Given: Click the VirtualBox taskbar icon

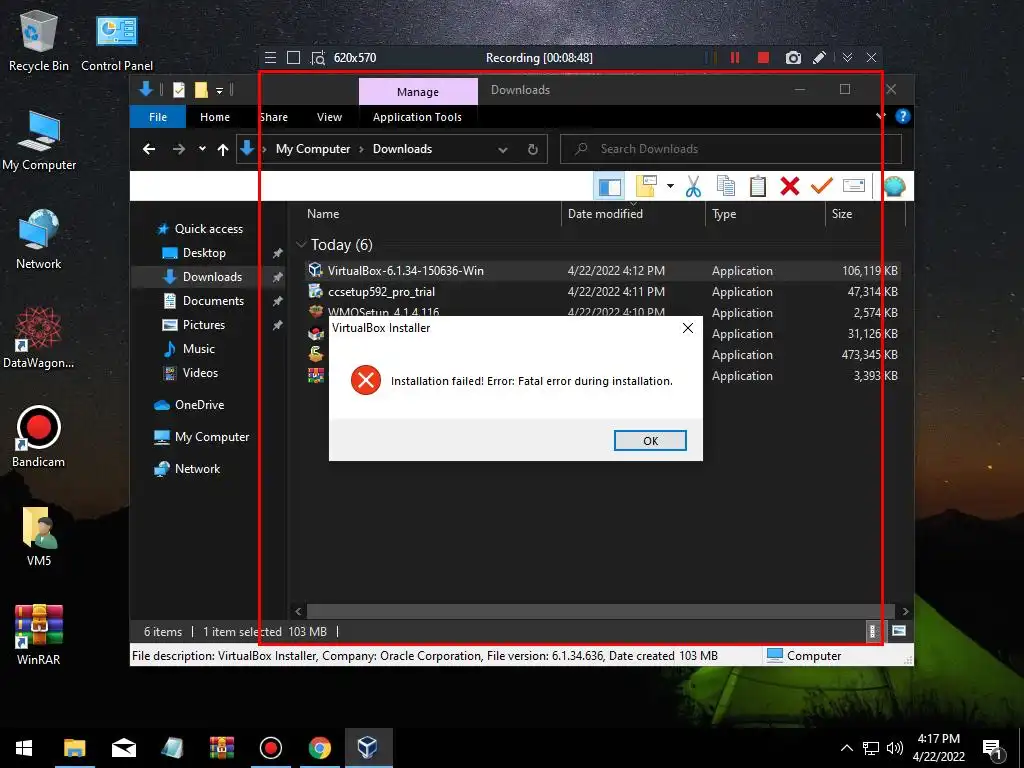Looking at the screenshot, I should tap(368, 748).
